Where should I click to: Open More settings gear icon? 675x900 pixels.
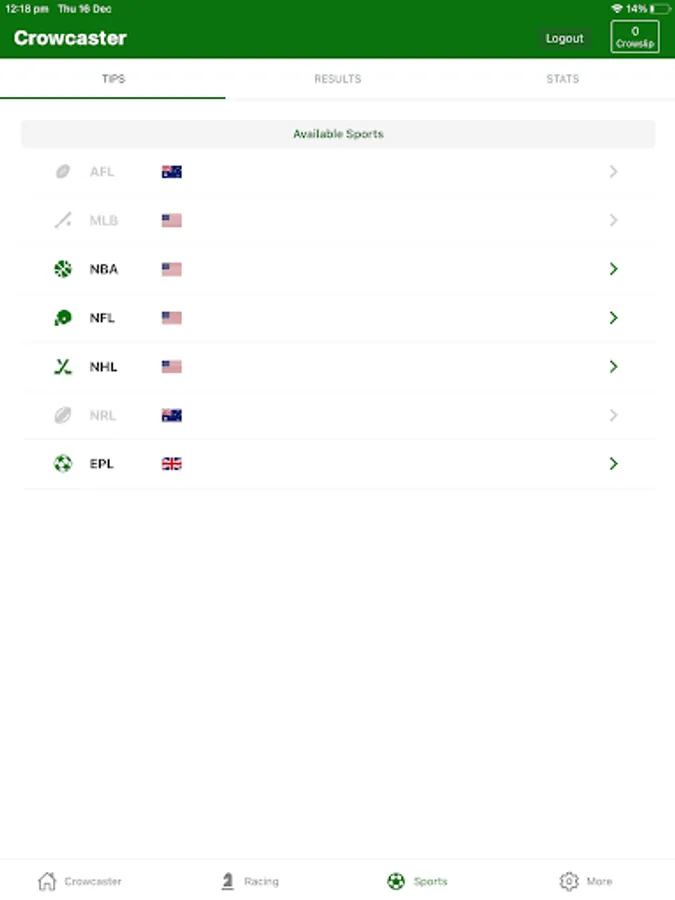(569, 881)
